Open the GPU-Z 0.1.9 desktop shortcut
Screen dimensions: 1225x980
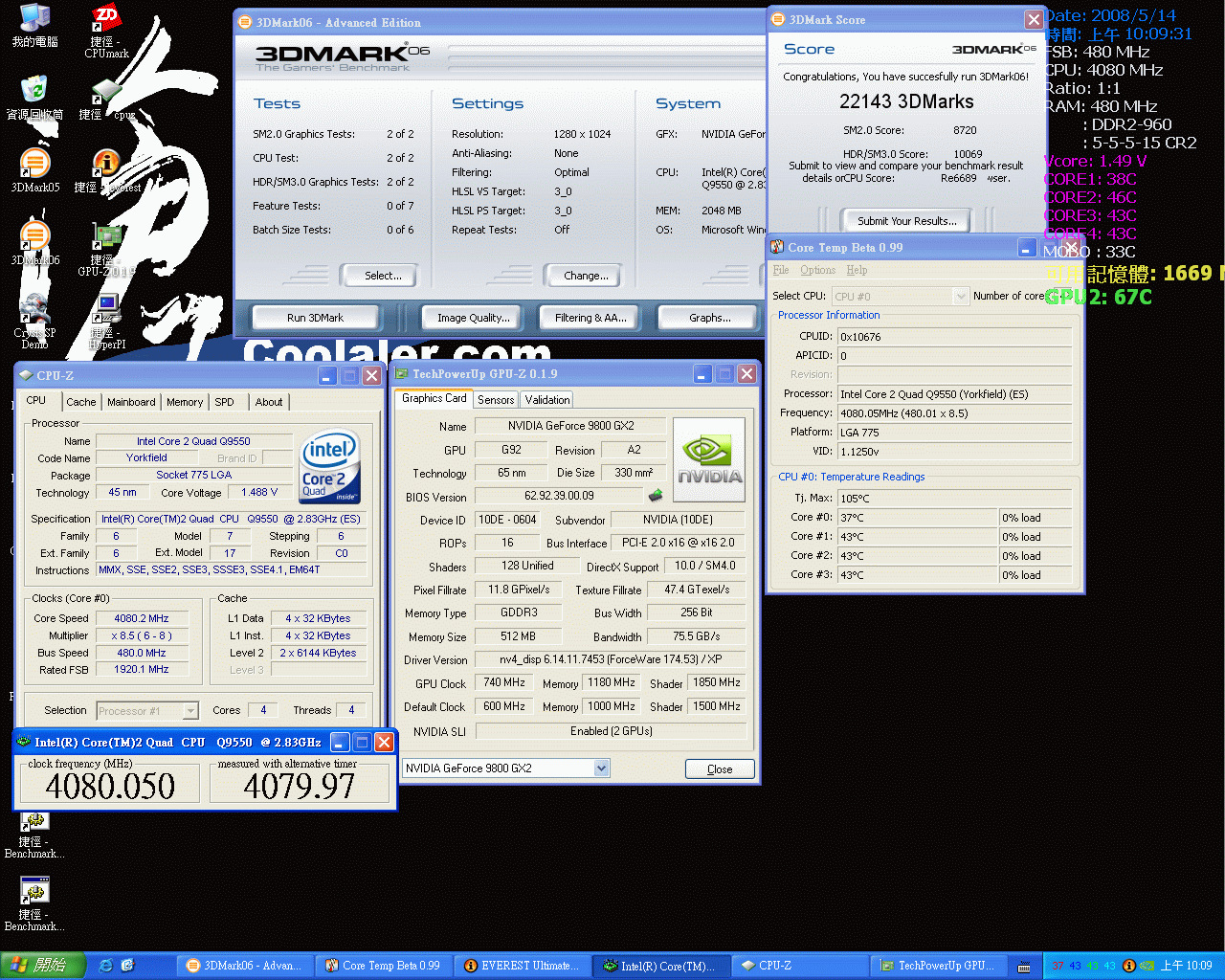(x=106, y=249)
